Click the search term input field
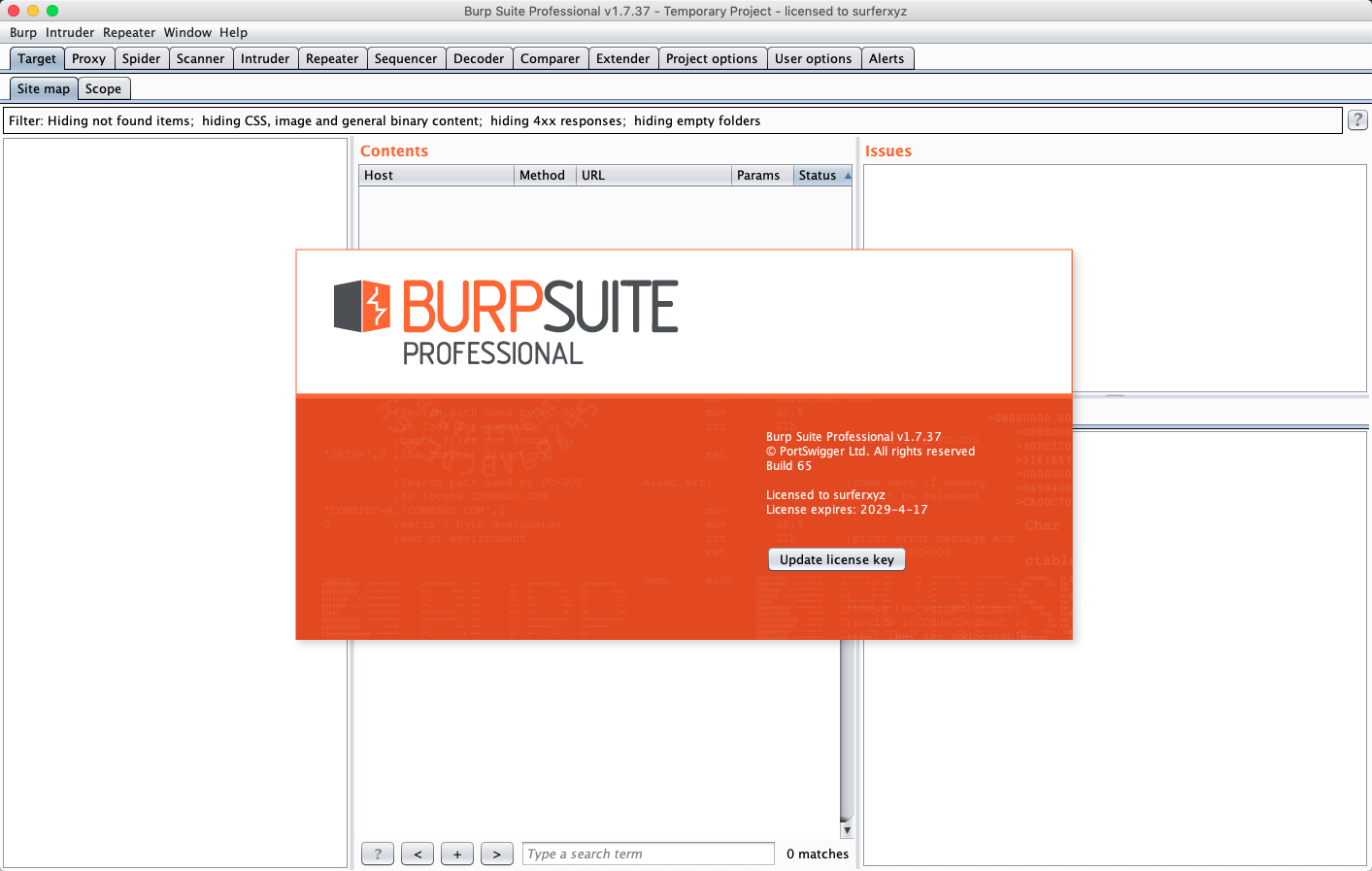Viewport: 1372px width, 871px height. click(649, 854)
